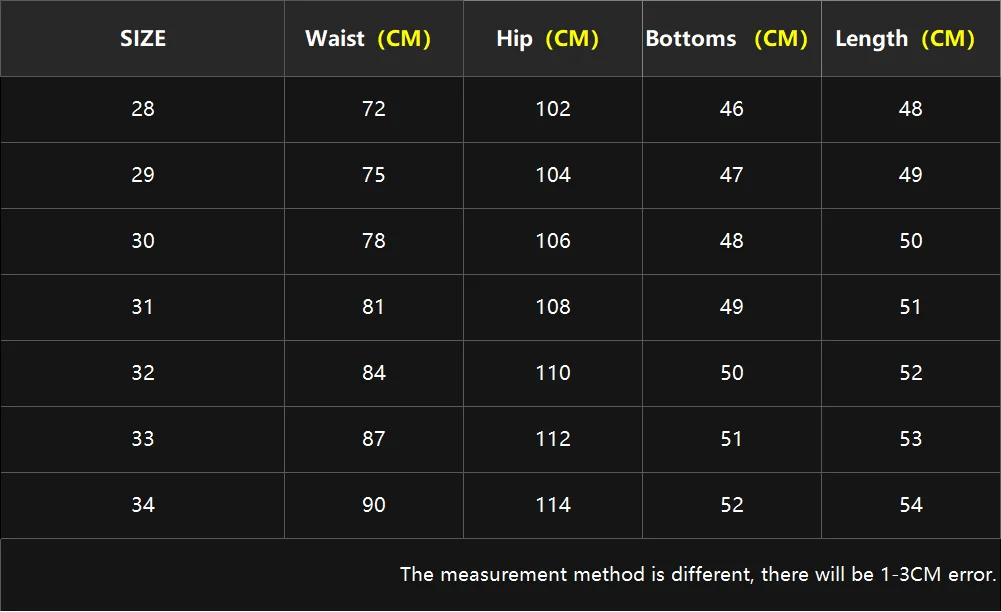Click waist value 75
Screen dimensions: 1001x612
click(x=374, y=175)
